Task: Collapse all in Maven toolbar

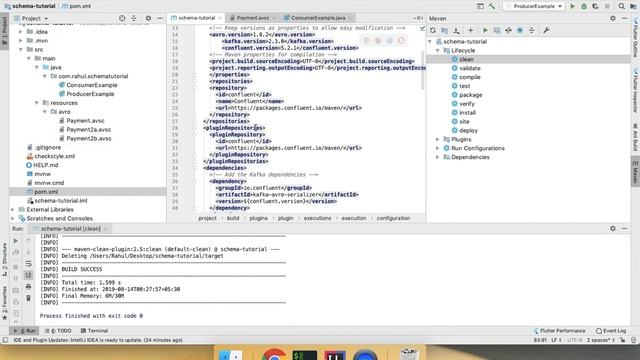Action: tap(531, 30)
